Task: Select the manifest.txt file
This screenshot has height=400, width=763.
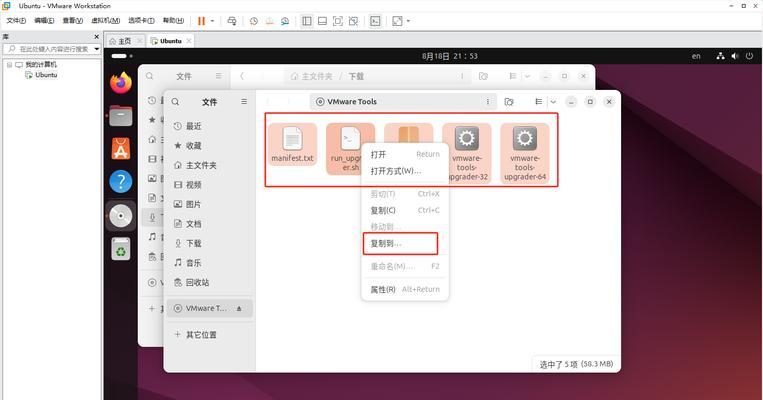Action: (x=292, y=145)
